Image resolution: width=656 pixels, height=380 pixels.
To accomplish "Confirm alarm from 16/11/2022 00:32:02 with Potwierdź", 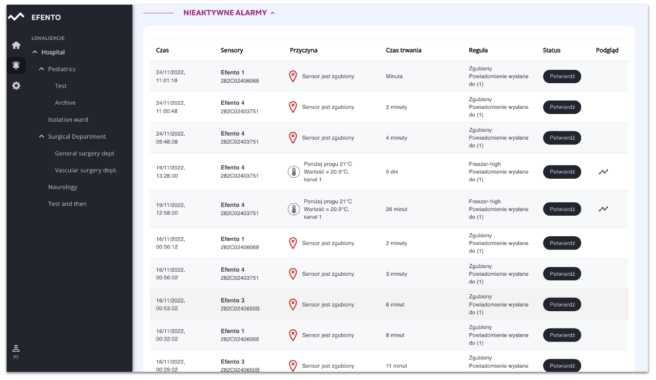I will pos(562,335).
